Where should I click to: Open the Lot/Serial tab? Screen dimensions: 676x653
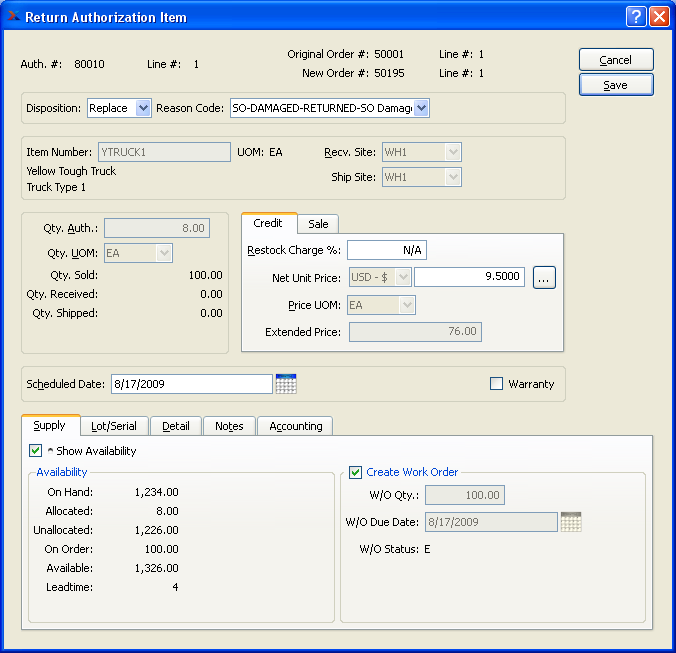click(113, 426)
